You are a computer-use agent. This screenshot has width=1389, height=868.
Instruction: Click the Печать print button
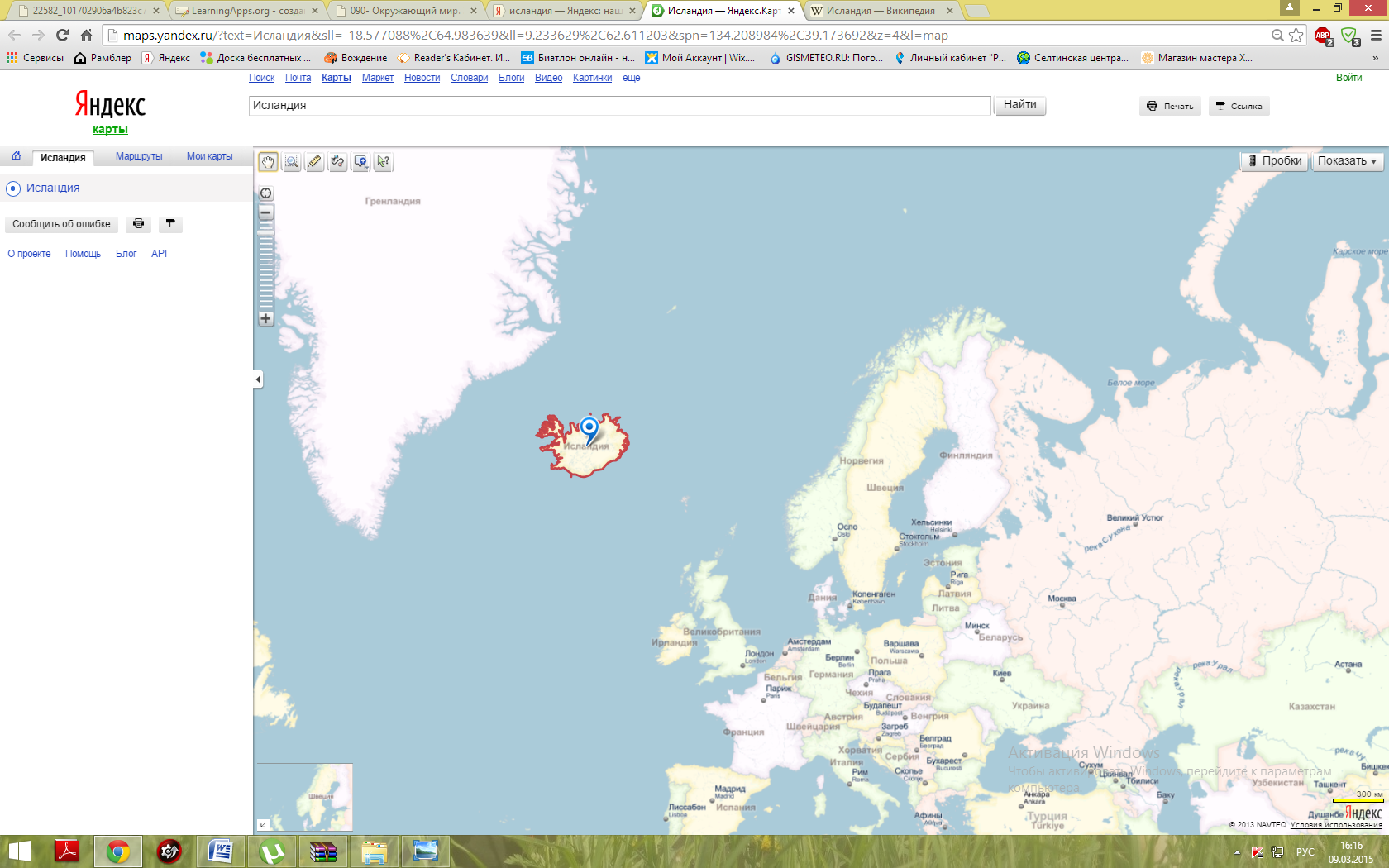pyautogui.click(x=1170, y=106)
